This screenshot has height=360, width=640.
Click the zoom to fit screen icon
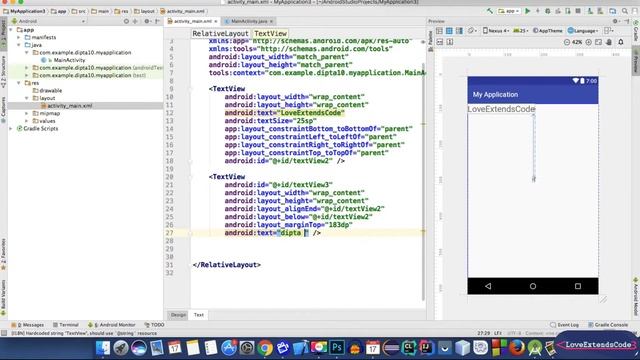[x=598, y=42]
